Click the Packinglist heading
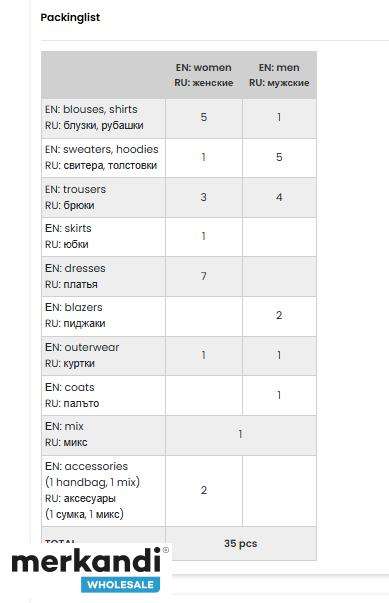Screen dimensions: 389x603 [70, 17]
